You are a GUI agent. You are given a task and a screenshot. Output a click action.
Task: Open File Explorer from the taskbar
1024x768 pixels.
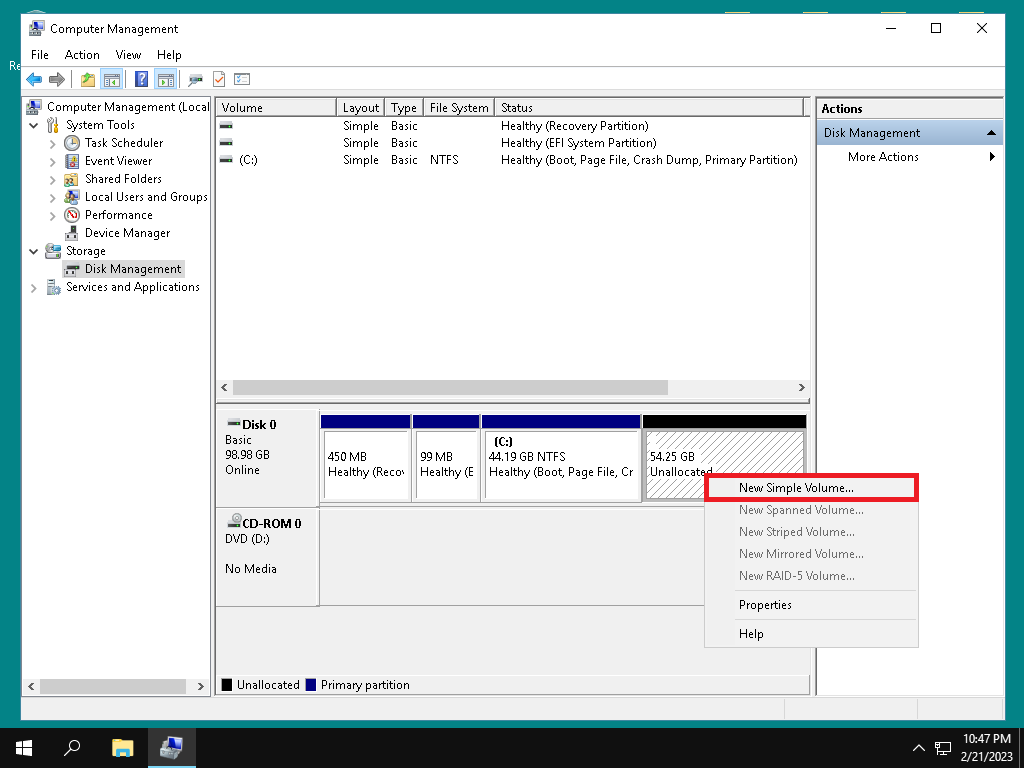122,747
